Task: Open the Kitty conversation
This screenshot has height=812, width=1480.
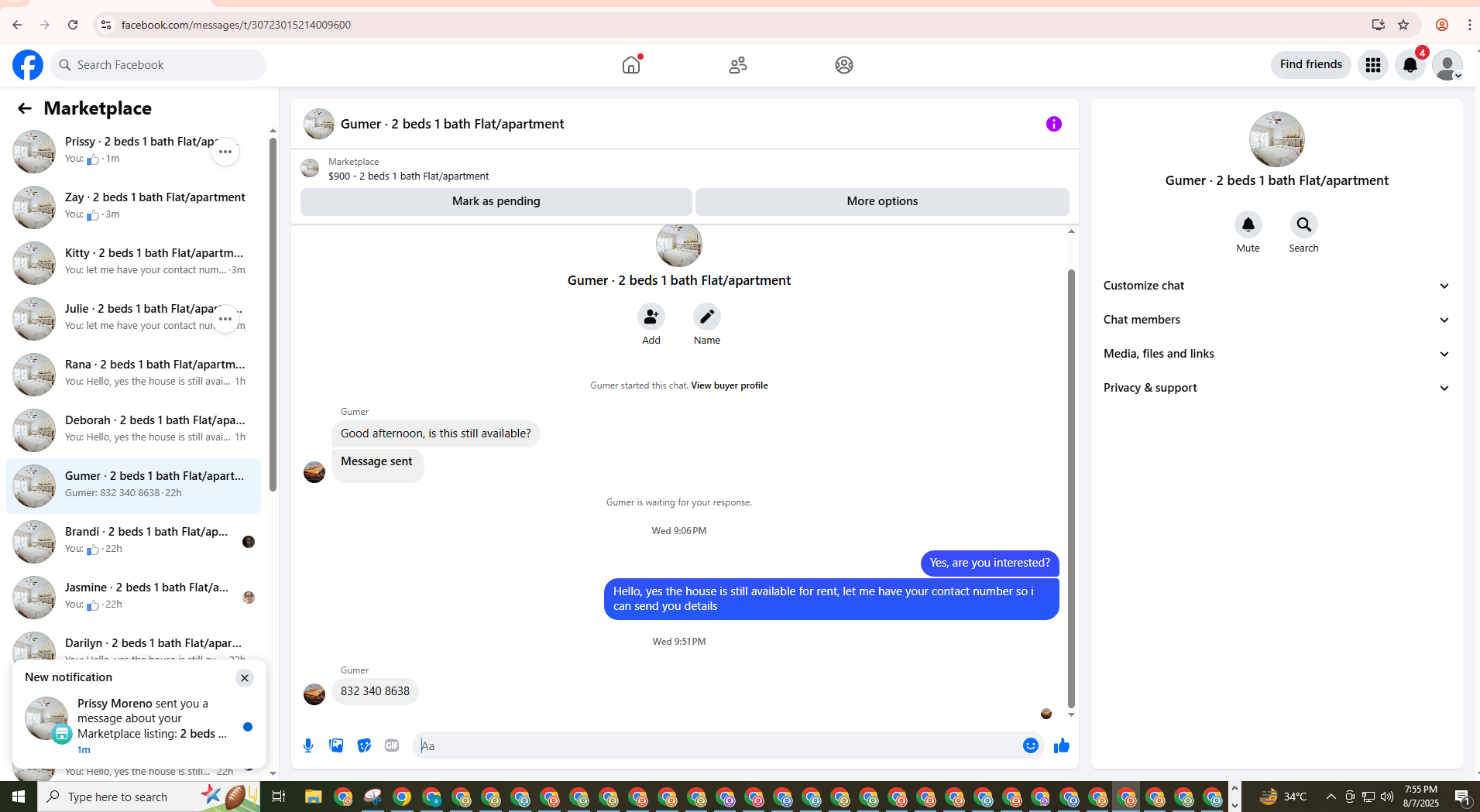Action: click(133, 263)
